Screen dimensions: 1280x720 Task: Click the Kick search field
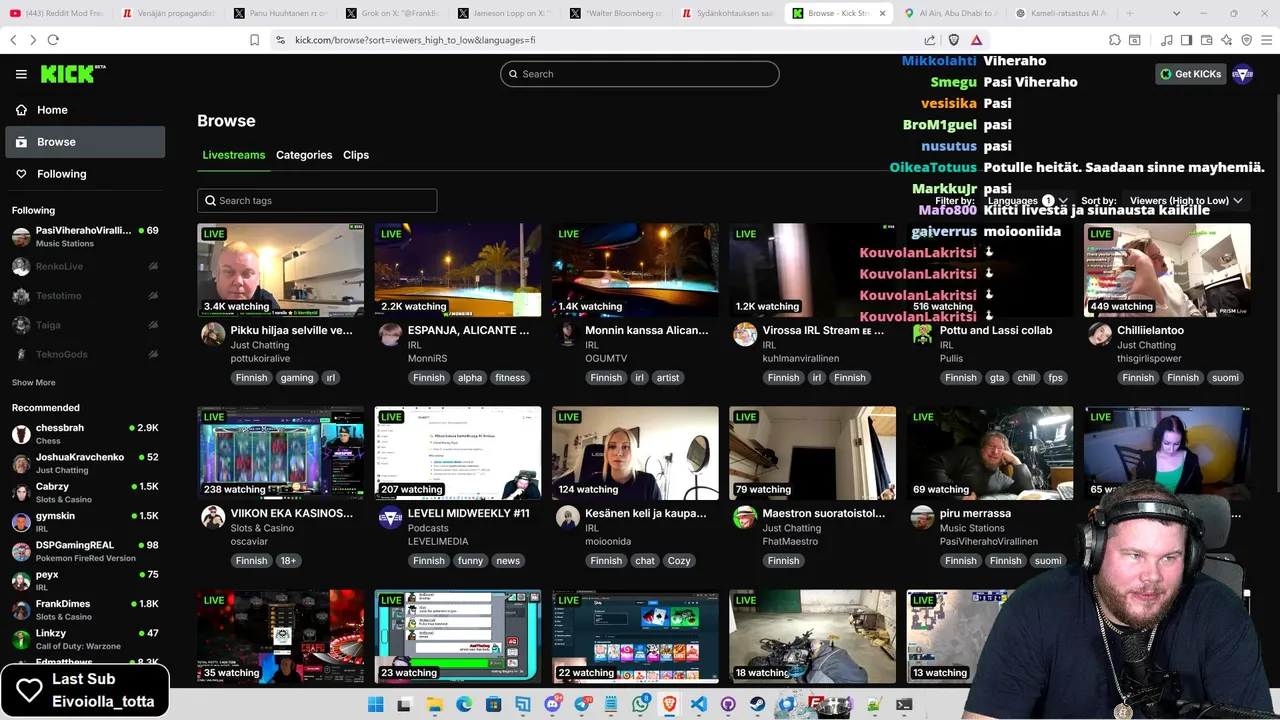pyautogui.click(x=640, y=74)
